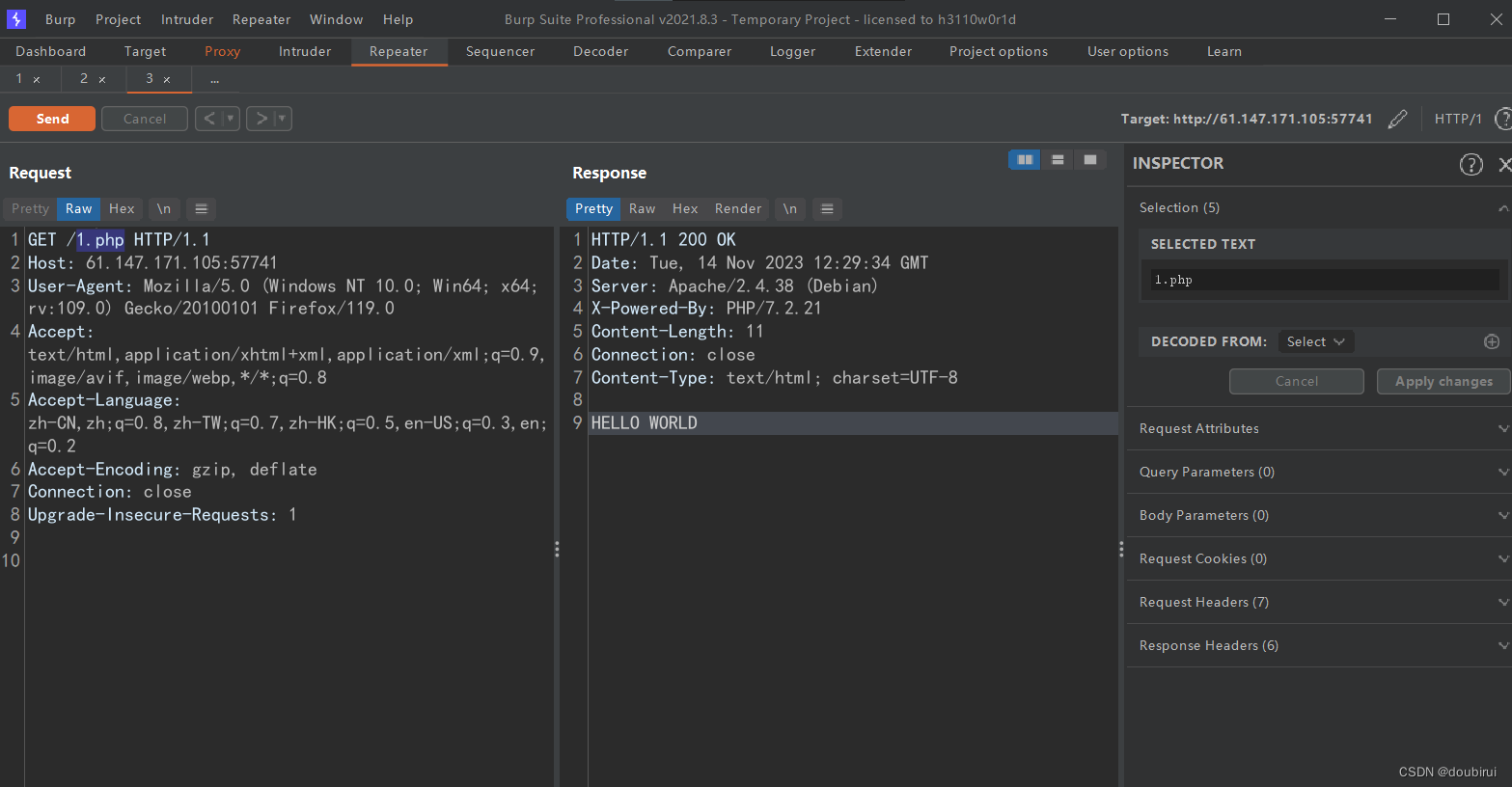
Task: Select the Raw view in Response
Action: [x=642, y=208]
